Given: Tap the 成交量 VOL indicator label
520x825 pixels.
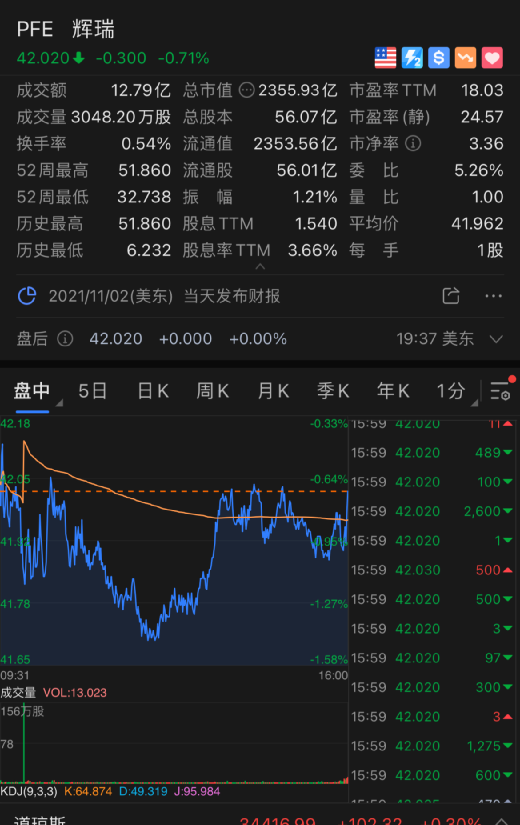Looking at the screenshot, I should 53,692.
